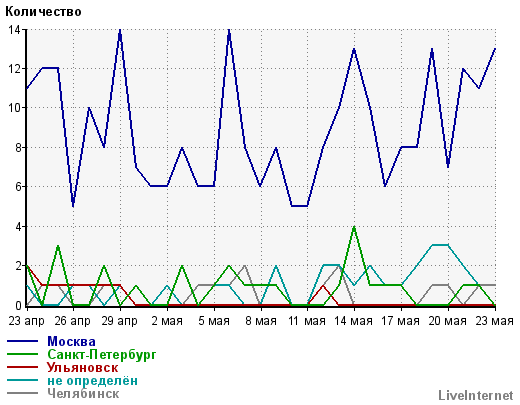Click the 29 апр date axis label
This screenshot has width=520, height=405.
[119, 321]
